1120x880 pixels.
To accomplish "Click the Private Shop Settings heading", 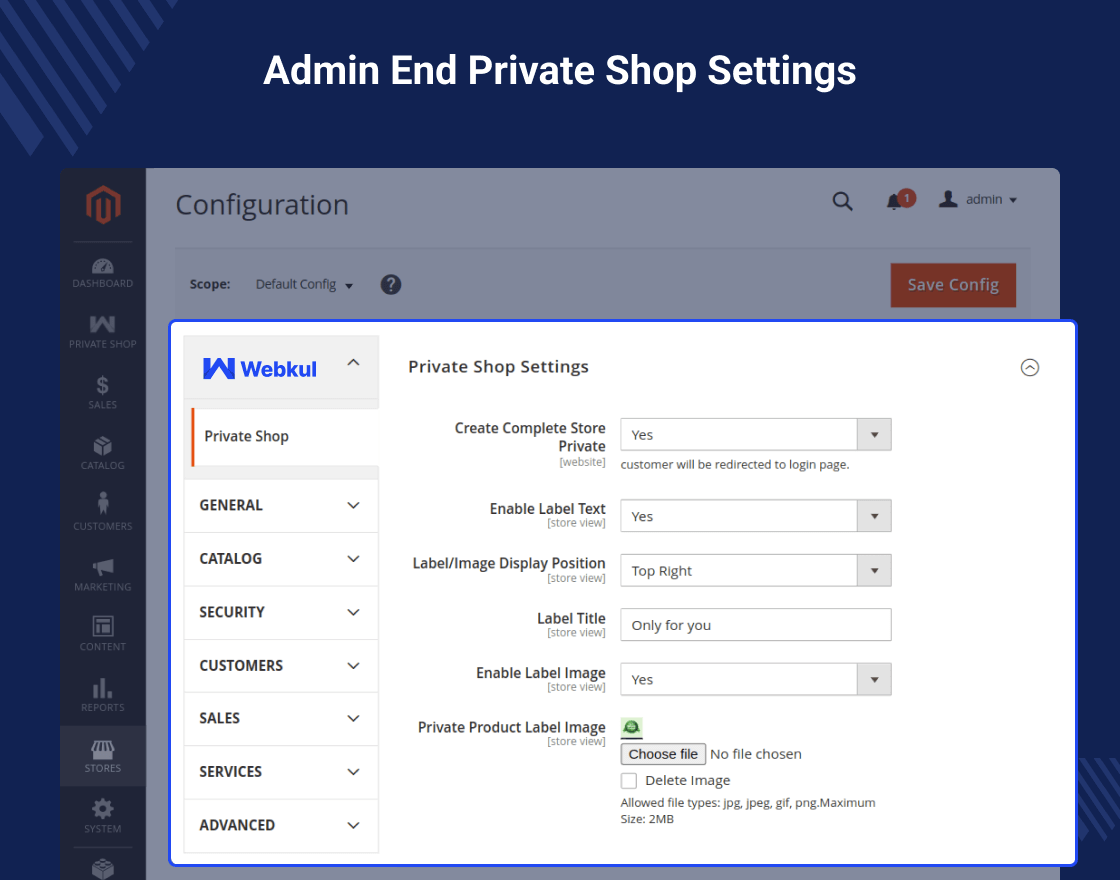I will (x=499, y=367).
